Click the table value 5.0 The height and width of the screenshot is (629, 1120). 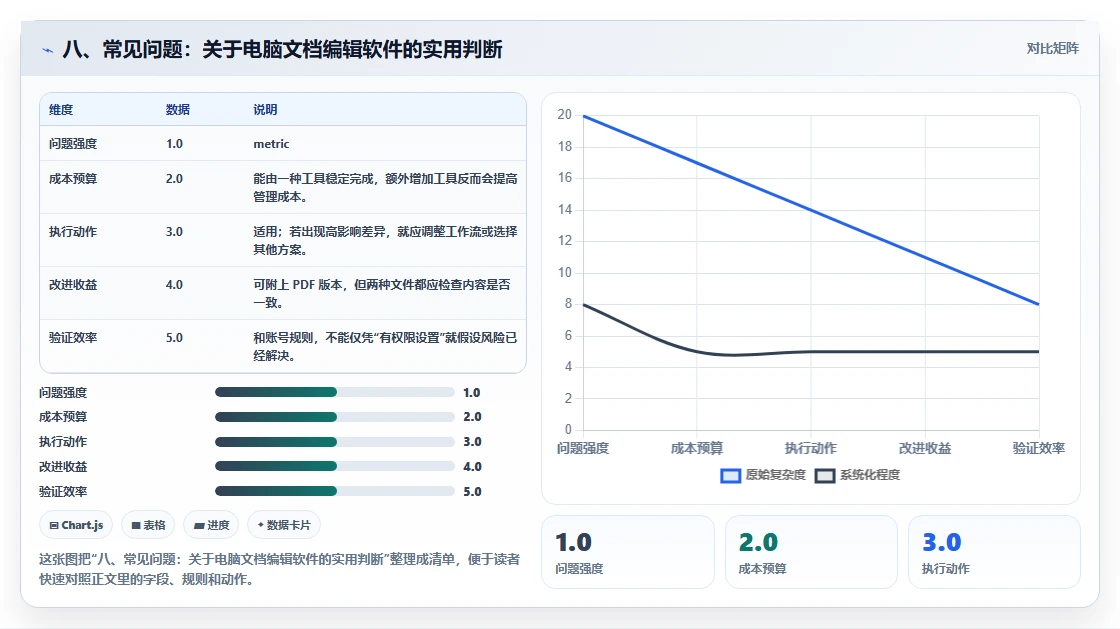pos(174,337)
